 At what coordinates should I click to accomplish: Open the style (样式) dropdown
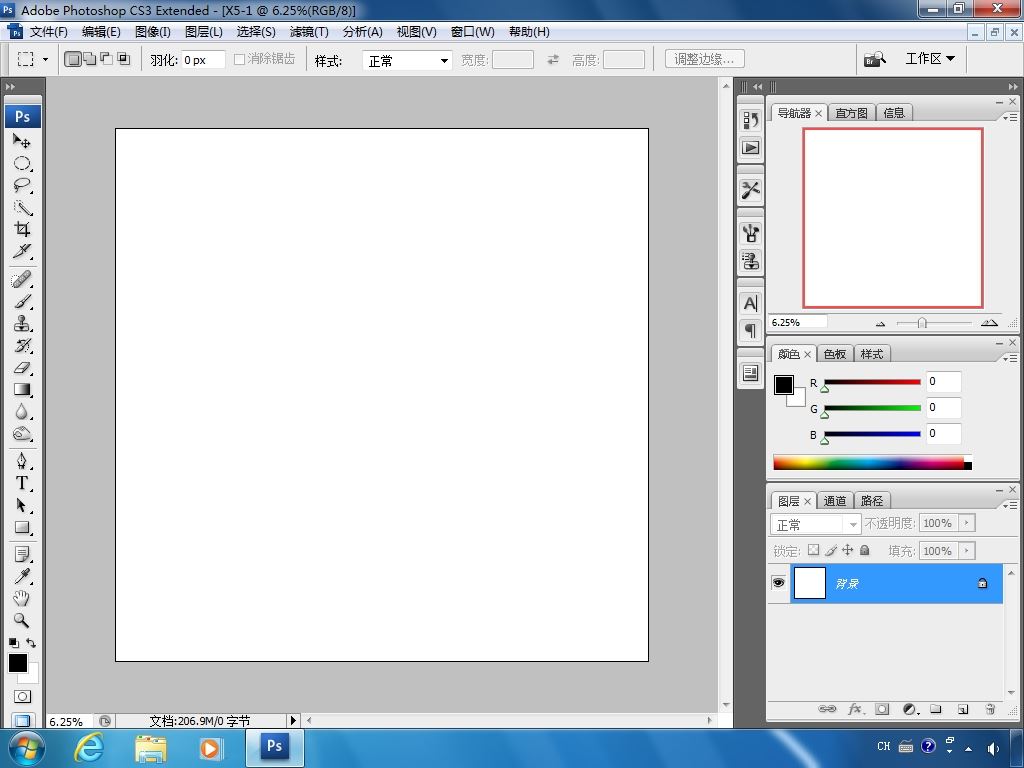coord(407,61)
